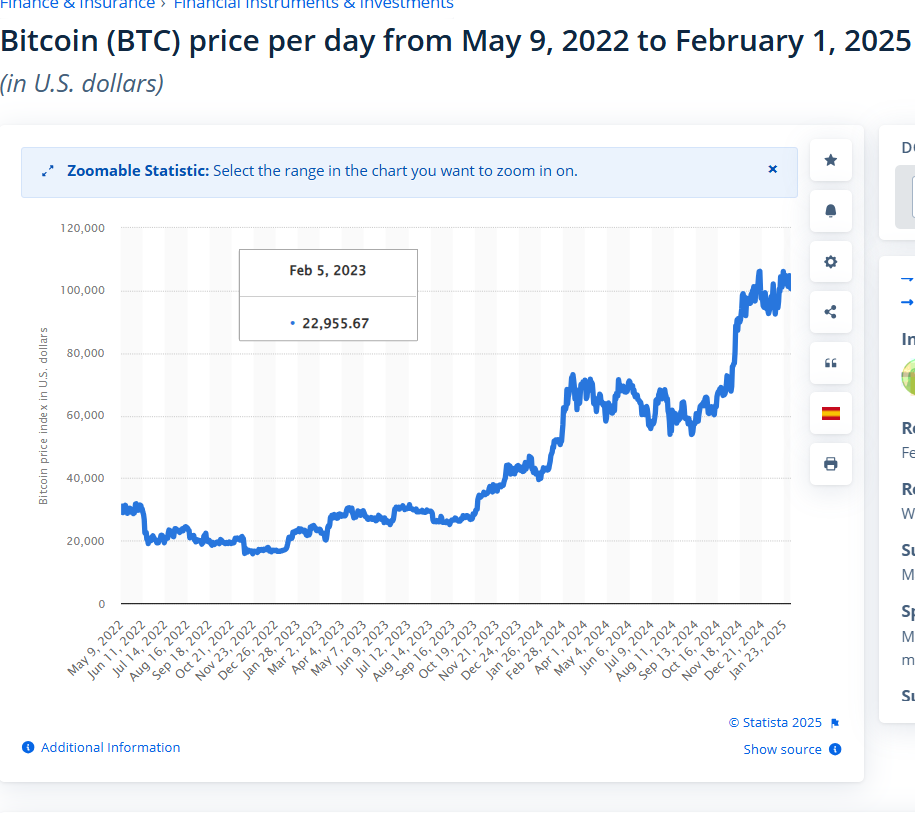Viewport: 915px width, 813px height.
Task: Expand the Show source details
Action: 782,749
